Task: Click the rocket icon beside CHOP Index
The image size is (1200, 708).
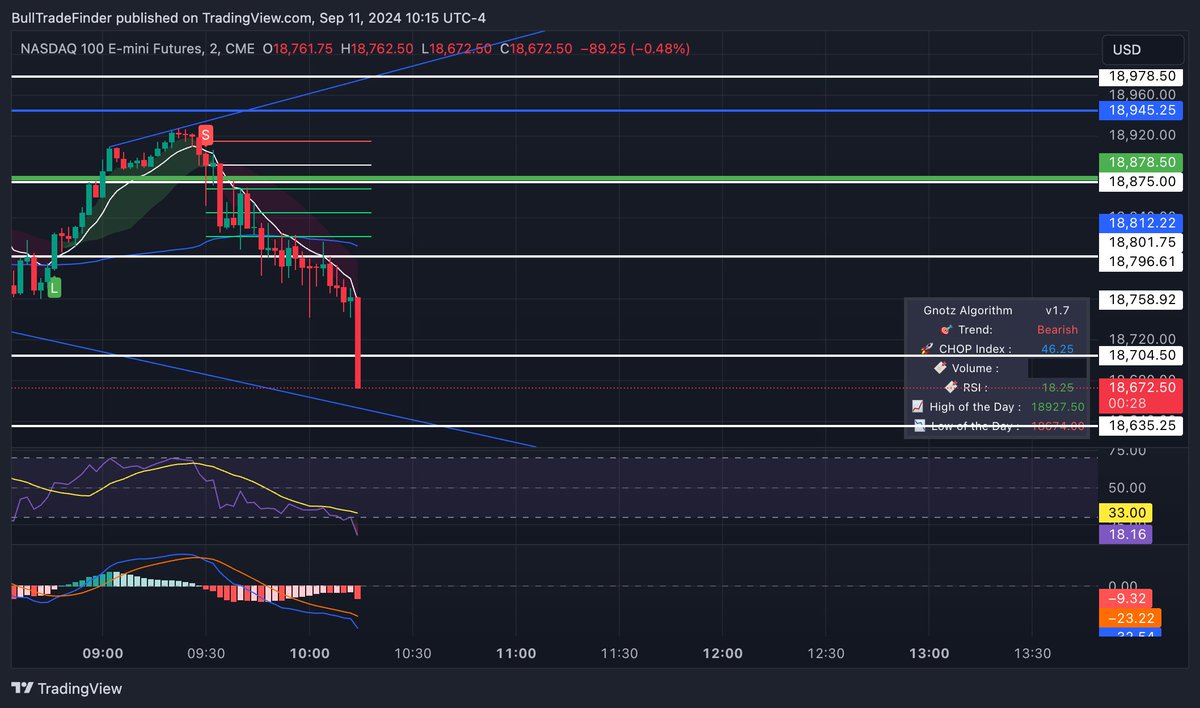Action: (928, 349)
